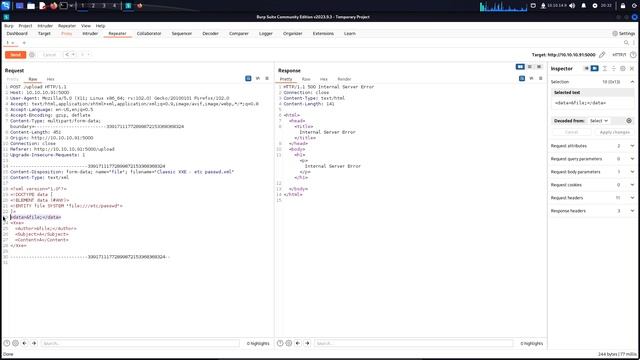Open the Decoder tool tab
Screen dimensions: 640x360
[210, 33]
